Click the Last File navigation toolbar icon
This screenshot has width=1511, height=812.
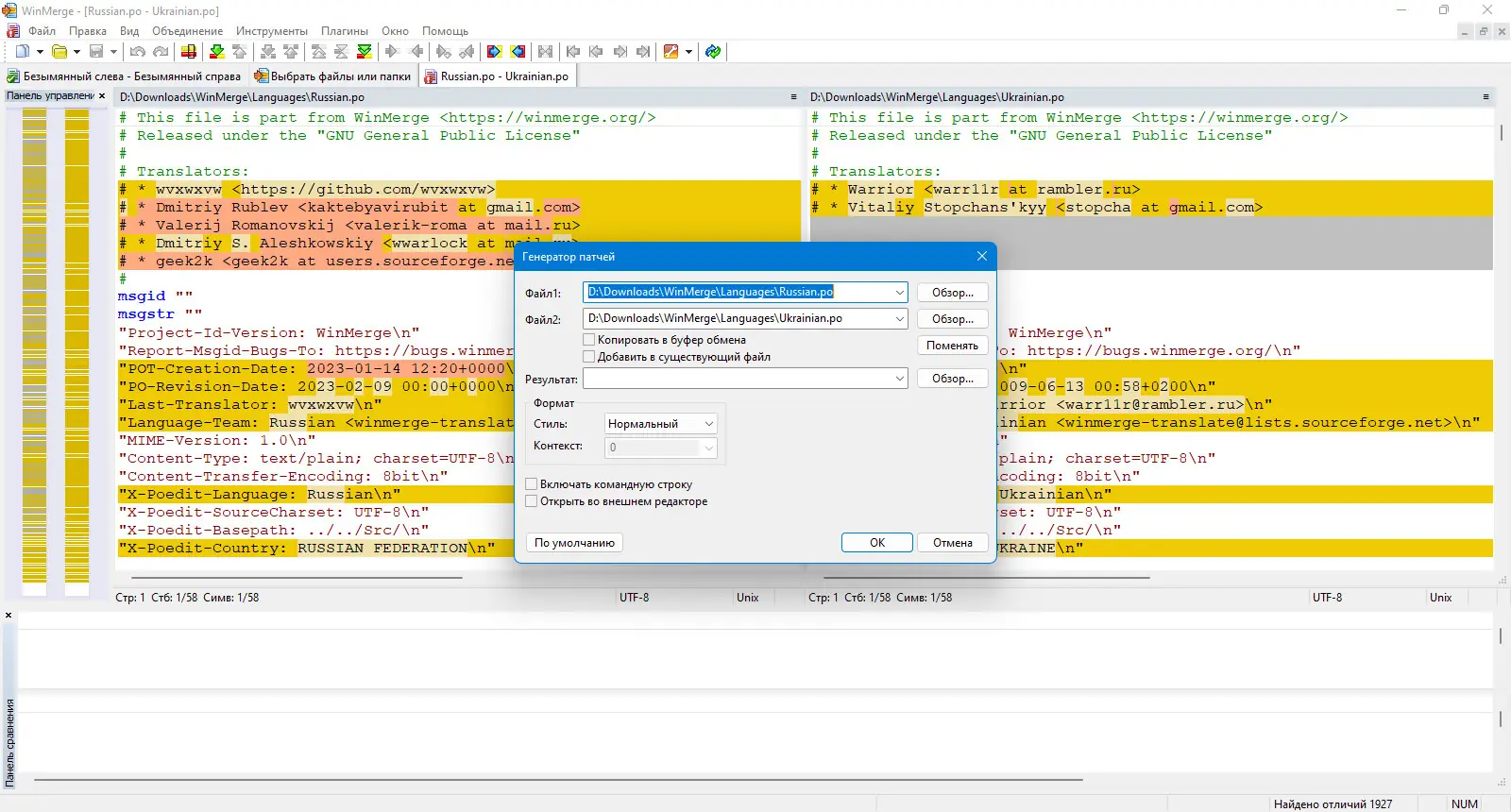[x=643, y=52]
